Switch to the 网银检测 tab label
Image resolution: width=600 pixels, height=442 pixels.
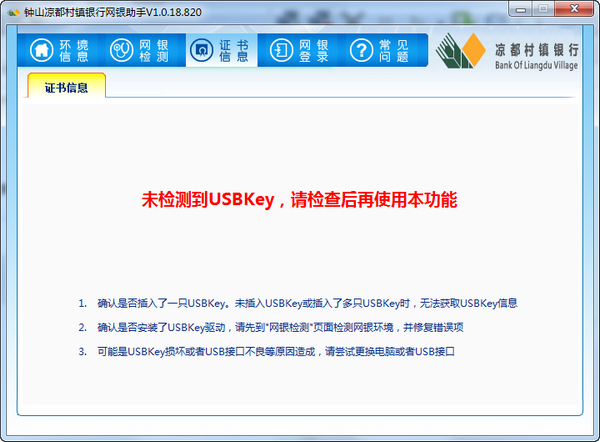coord(153,51)
